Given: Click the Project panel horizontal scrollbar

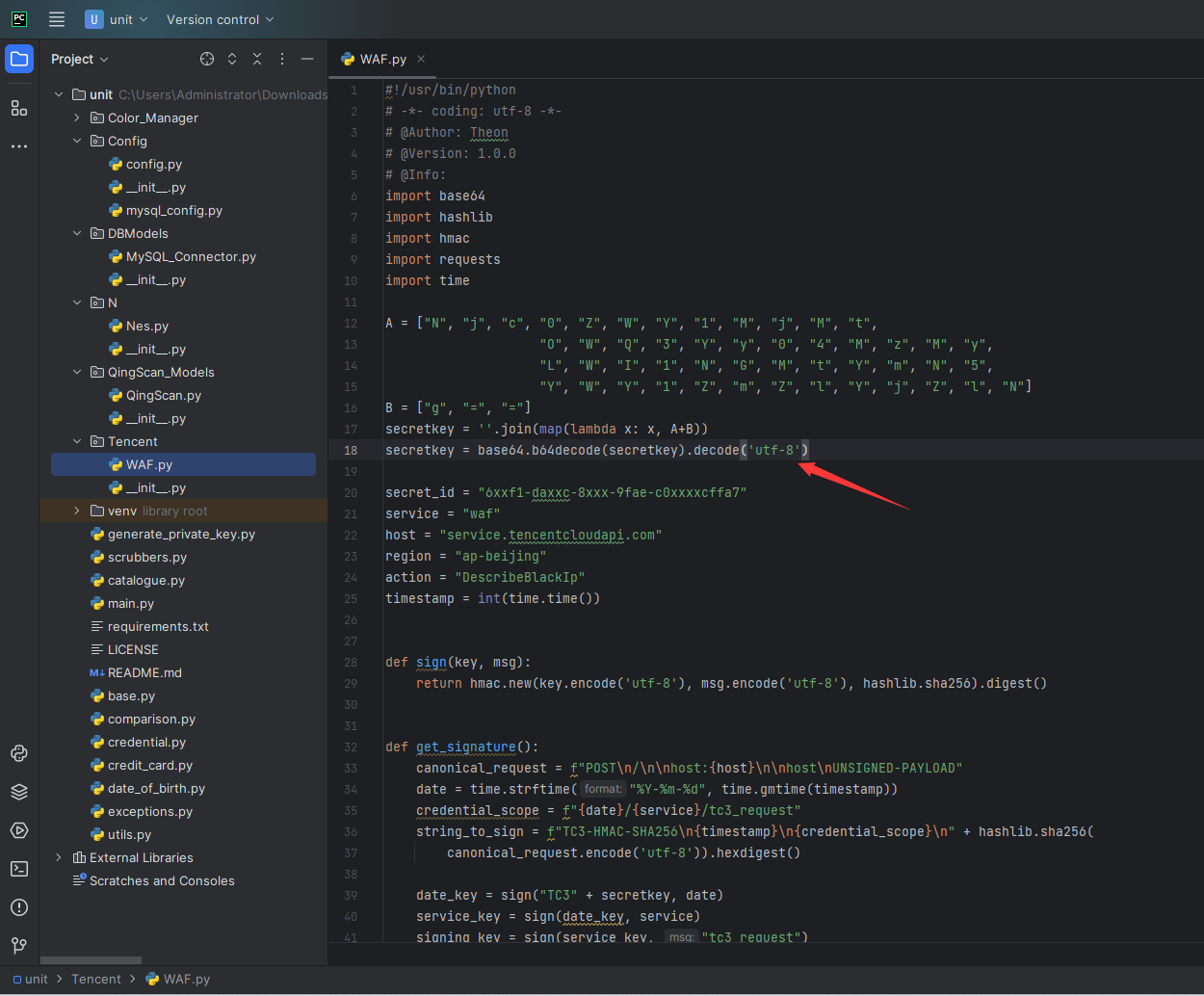Looking at the screenshot, I should [x=91, y=960].
